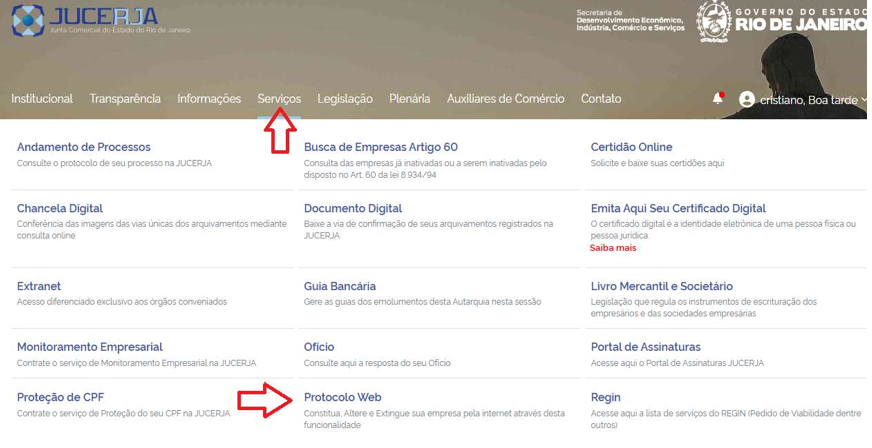Viewport: 872px width, 448px height.
Task: Open Chancela Digital service
Action: pos(60,208)
